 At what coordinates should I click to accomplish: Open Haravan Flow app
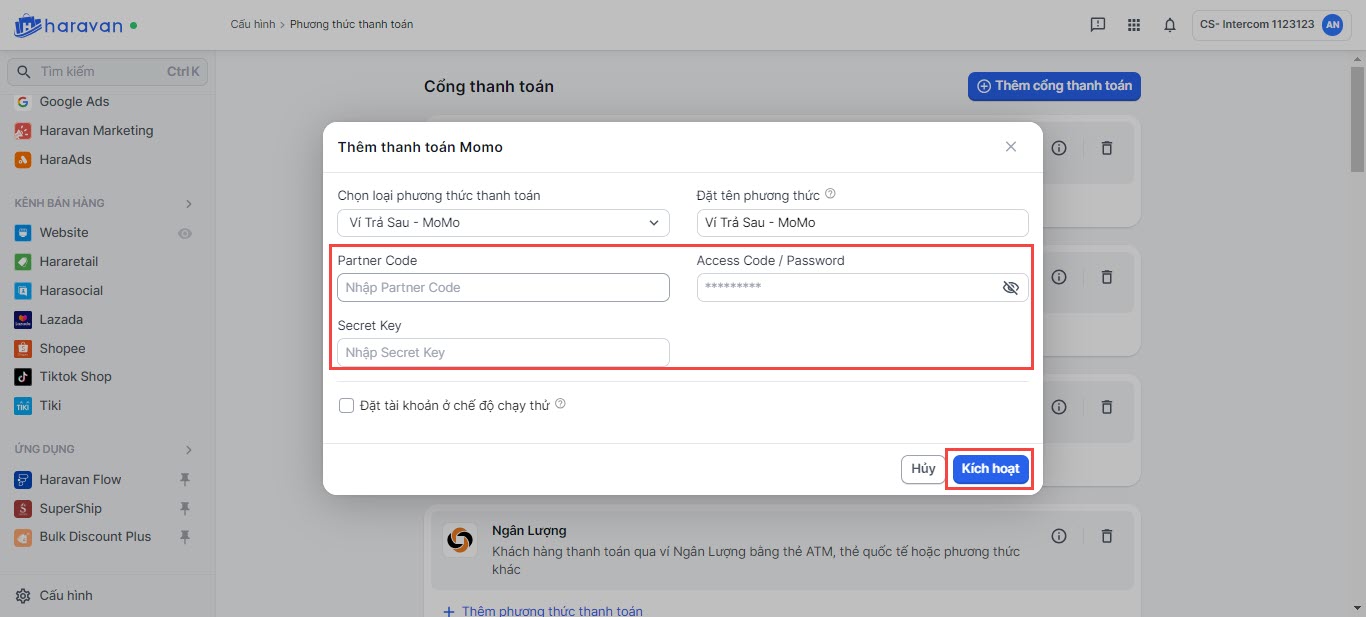pyautogui.click(x=80, y=480)
